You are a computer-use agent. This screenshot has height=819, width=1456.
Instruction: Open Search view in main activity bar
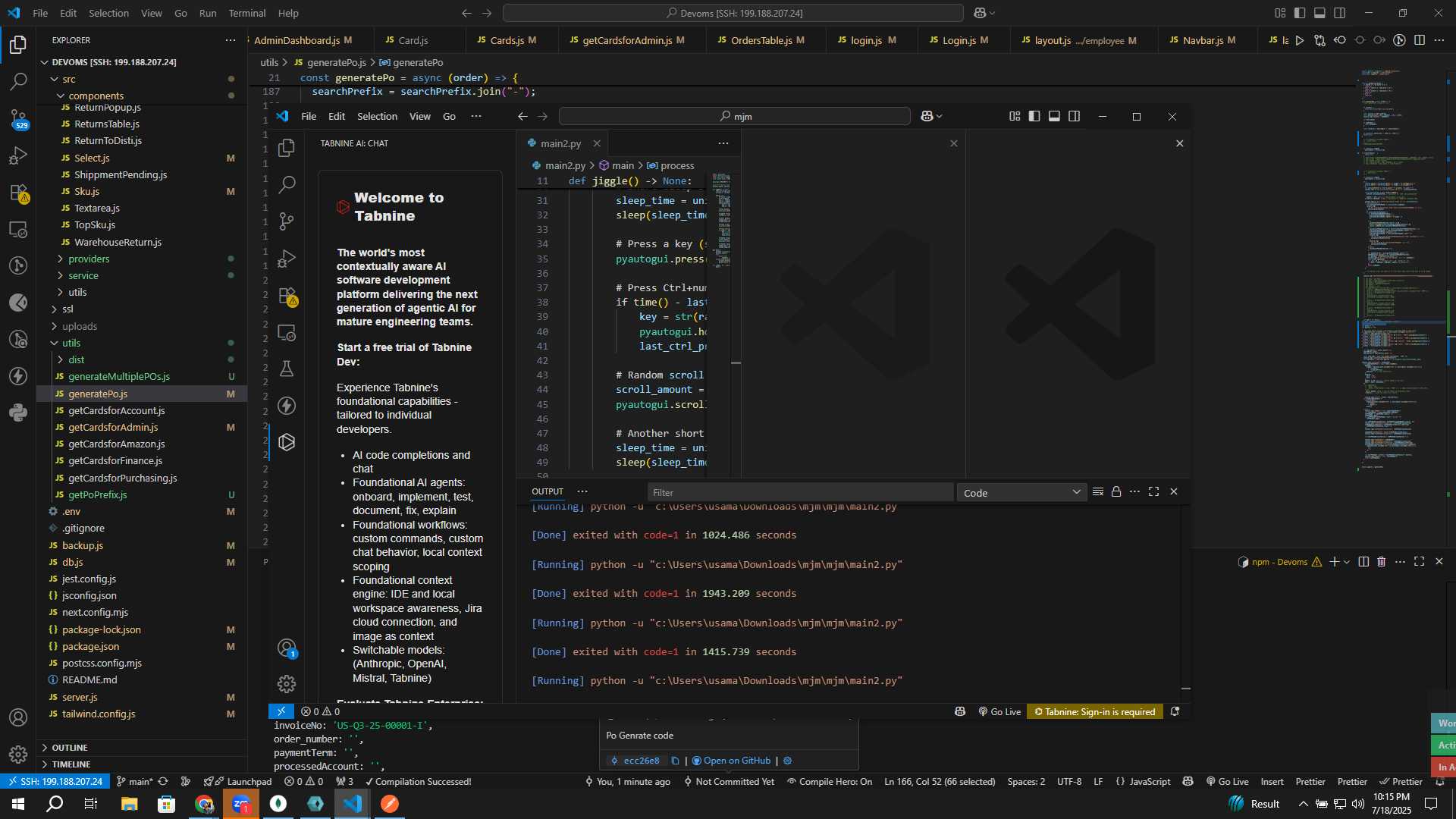coord(18,81)
